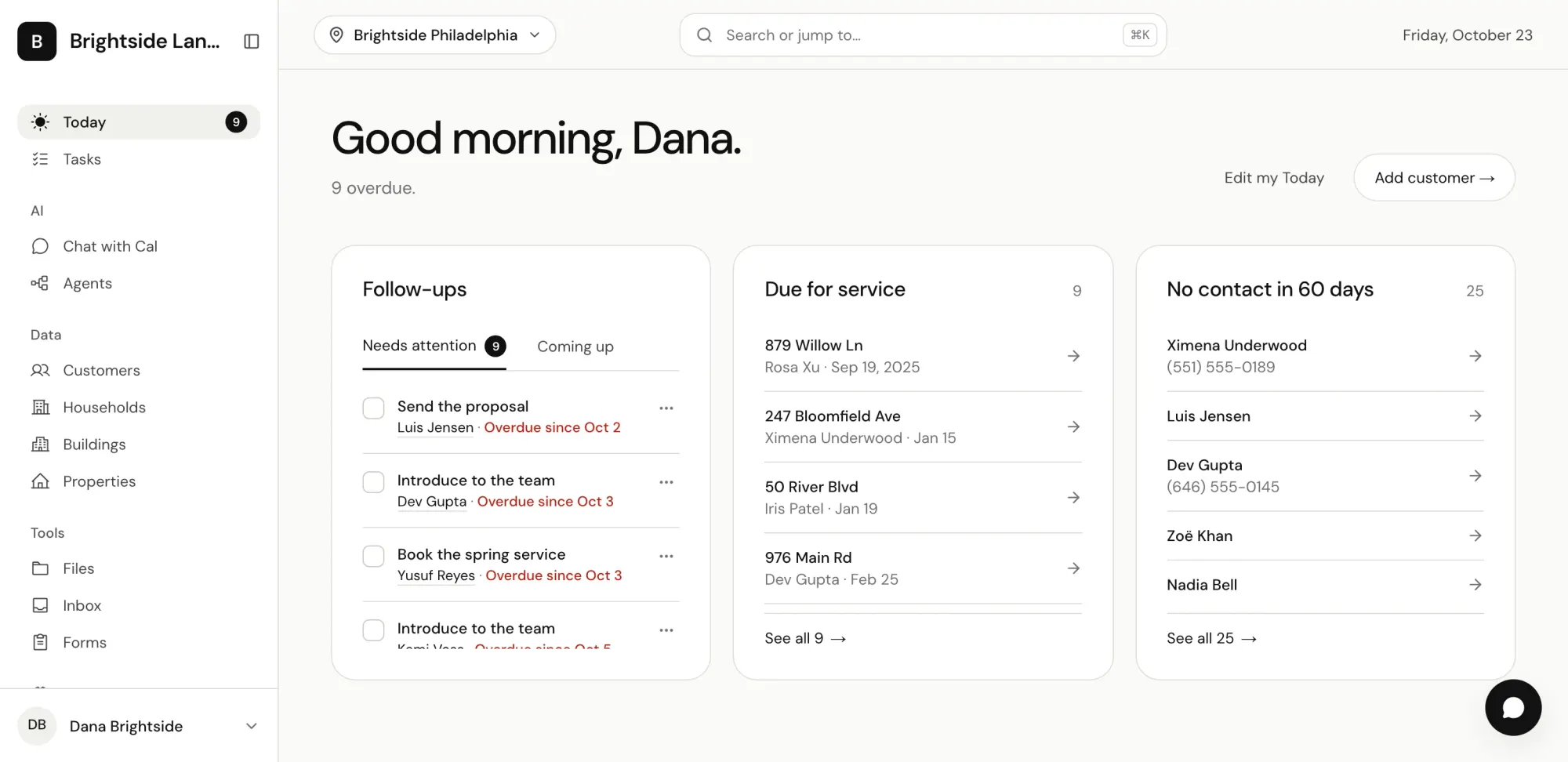The height and width of the screenshot is (762, 1568).
Task: Expand Brightside Philadelphia location dropdown
Action: (x=435, y=35)
